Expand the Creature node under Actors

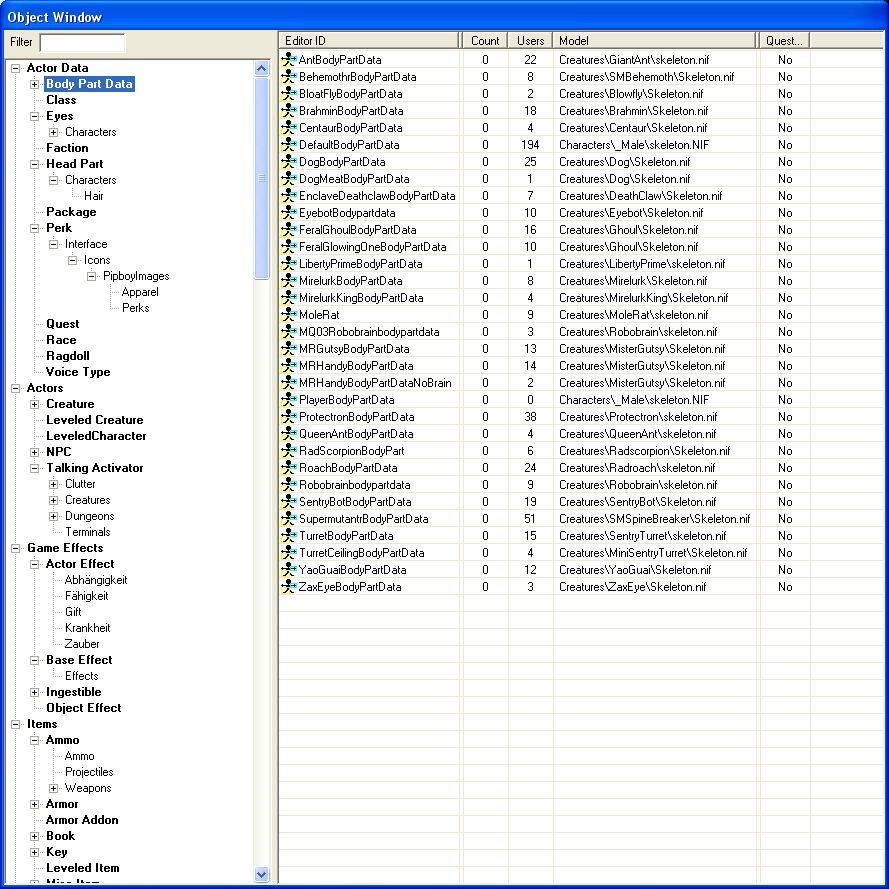tap(35, 404)
